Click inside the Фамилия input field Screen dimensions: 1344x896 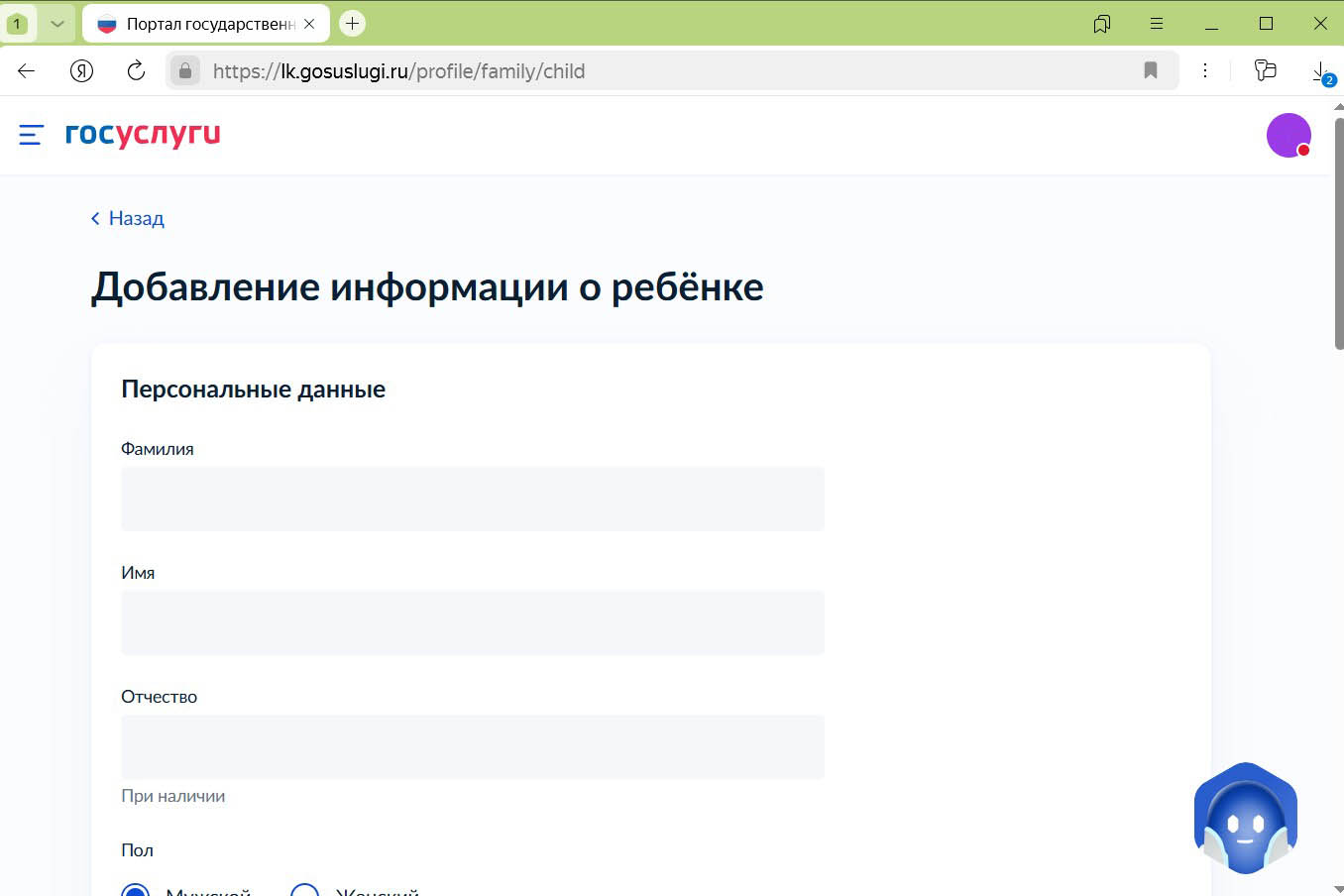coord(472,499)
